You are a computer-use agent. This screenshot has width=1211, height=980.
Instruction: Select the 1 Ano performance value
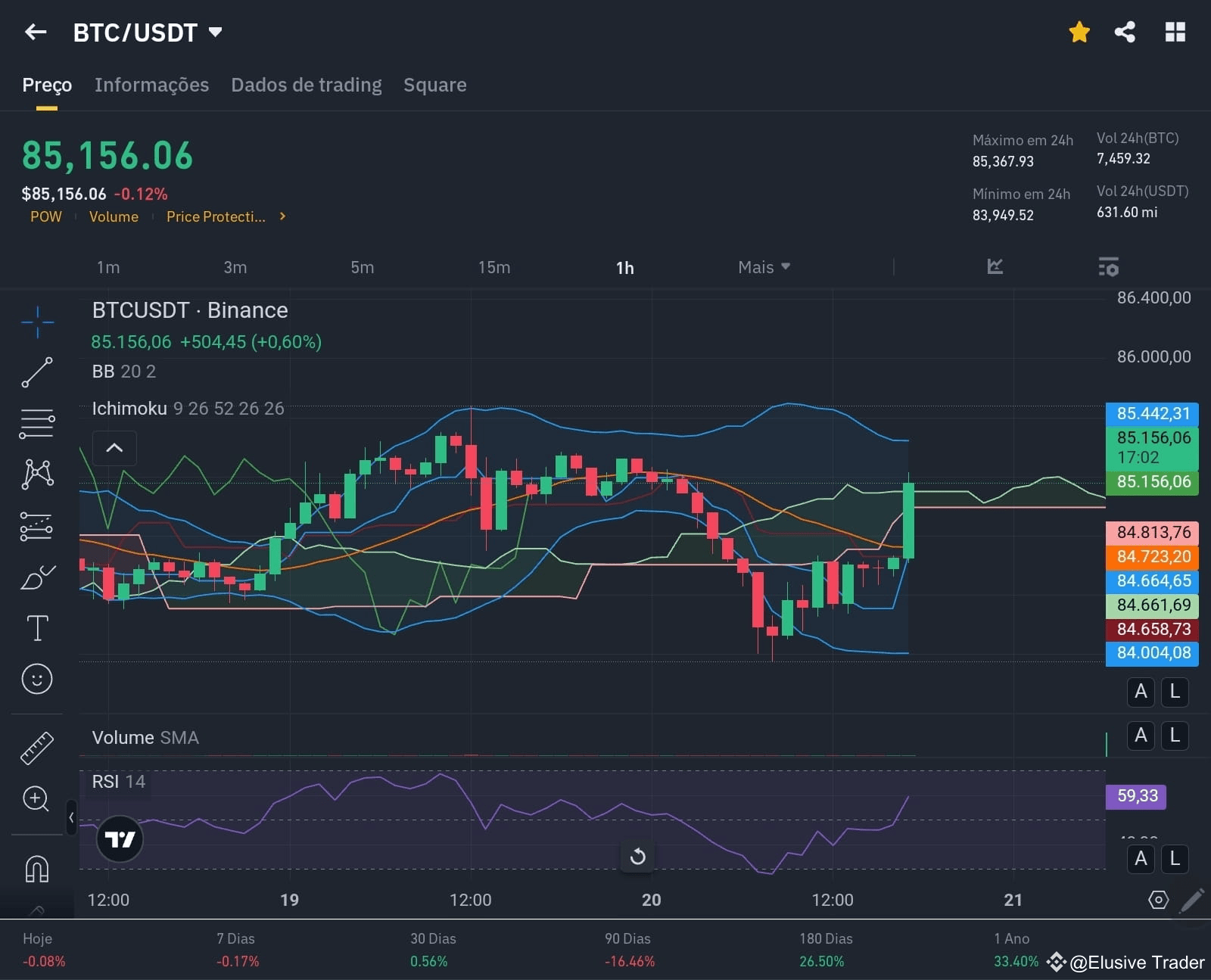click(x=1016, y=962)
